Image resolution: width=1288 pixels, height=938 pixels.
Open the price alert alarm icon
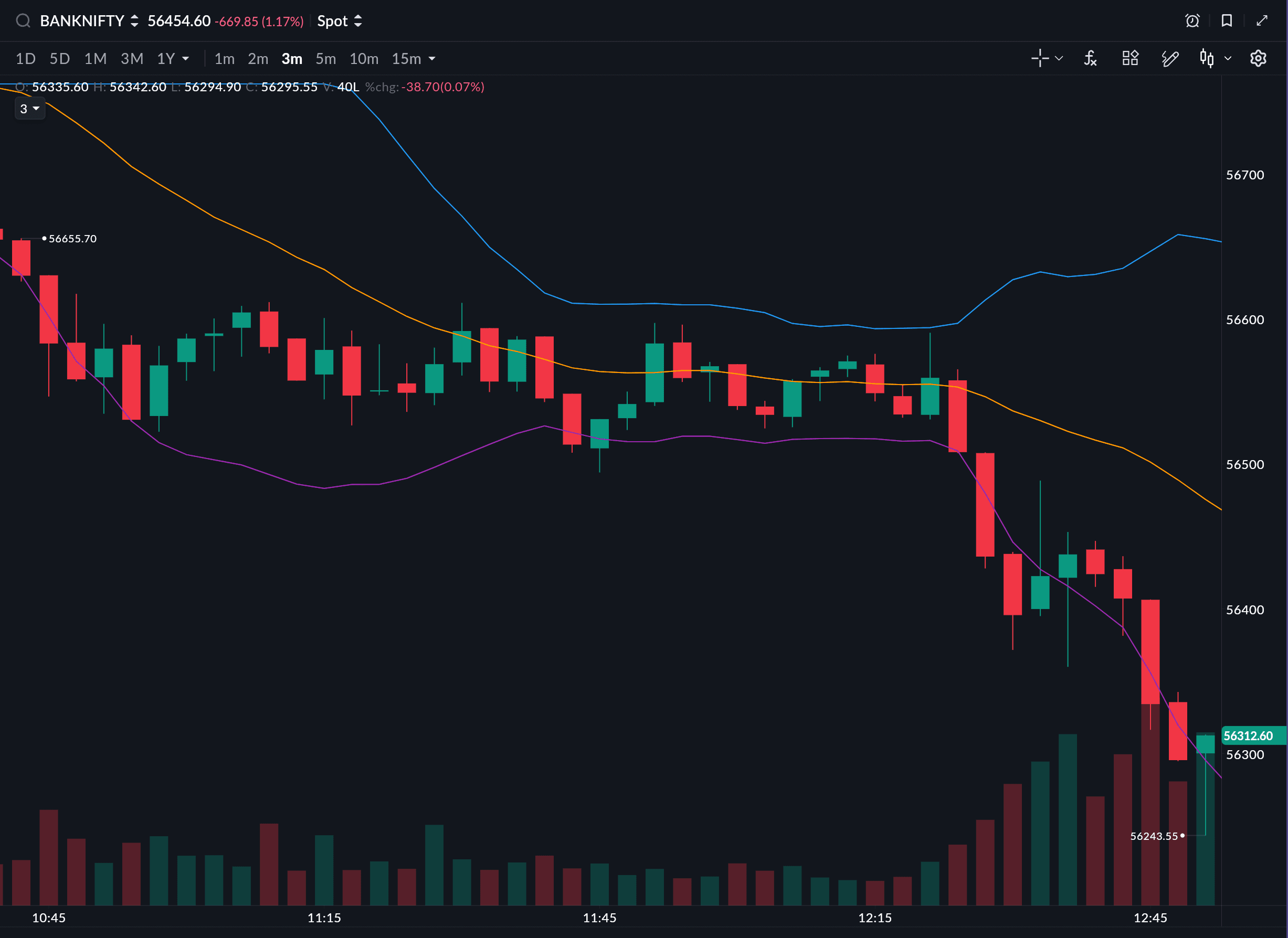(1192, 21)
